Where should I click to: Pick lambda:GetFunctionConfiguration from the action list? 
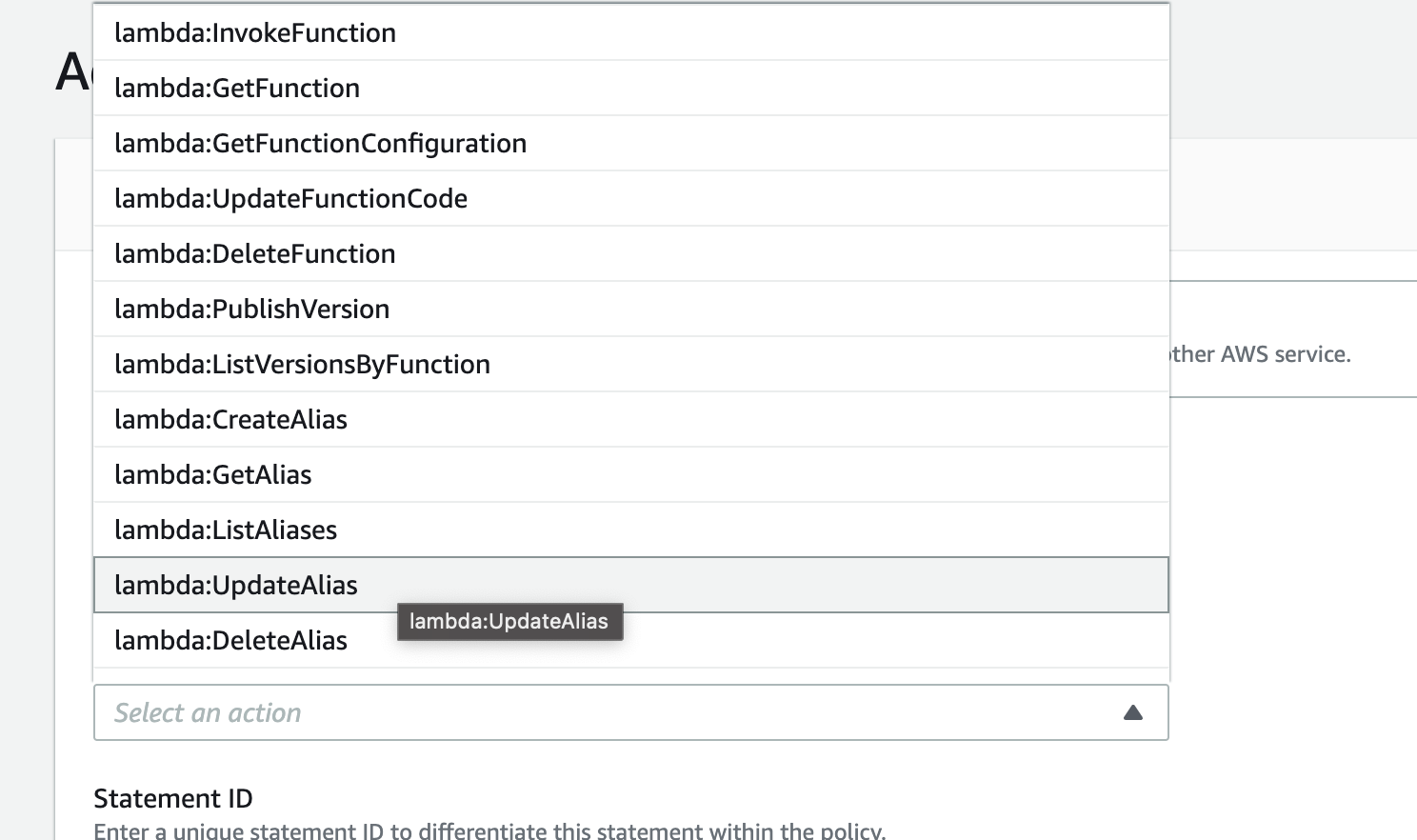(x=320, y=144)
